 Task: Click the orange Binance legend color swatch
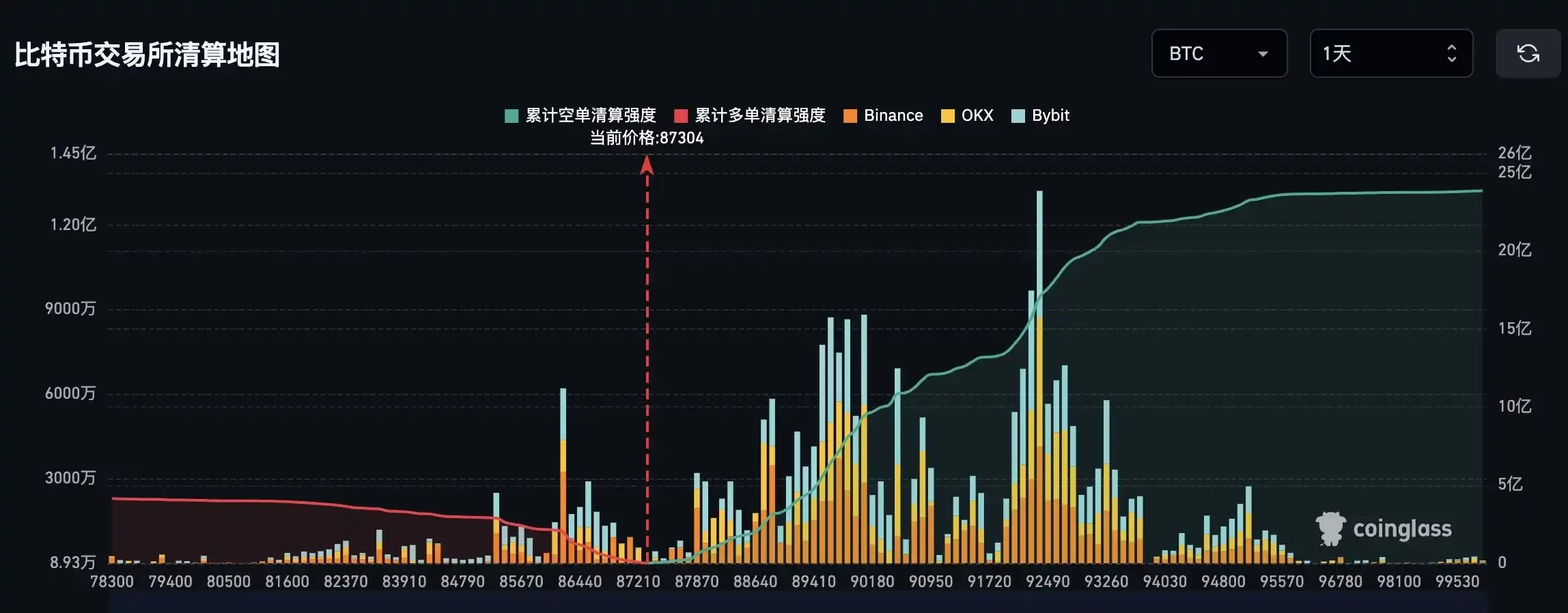tap(850, 116)
